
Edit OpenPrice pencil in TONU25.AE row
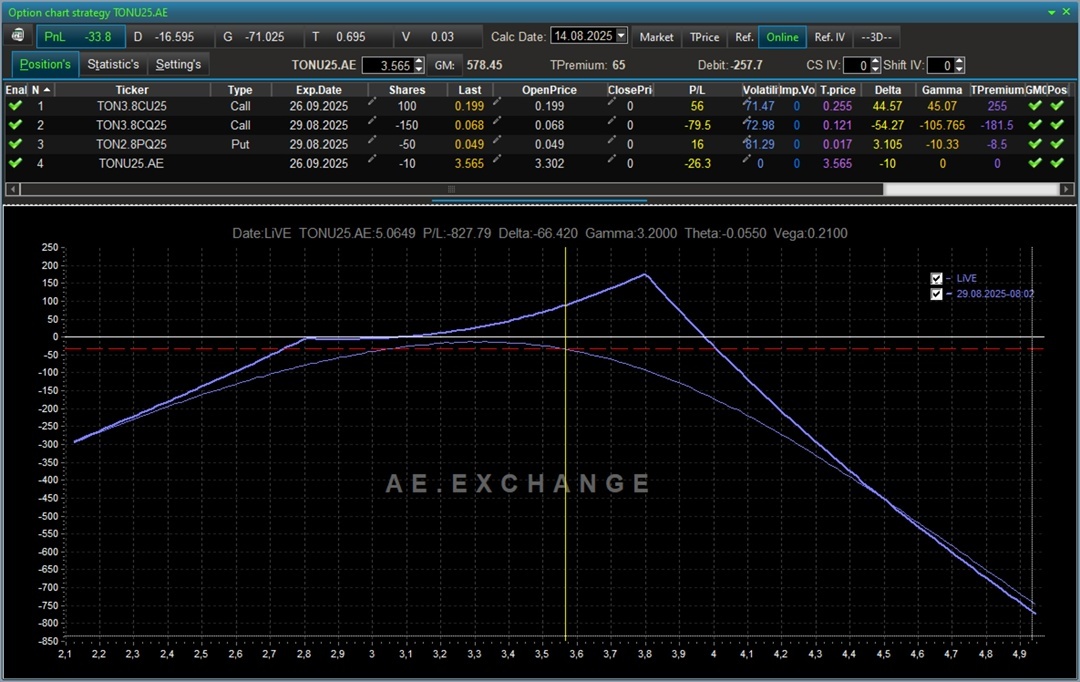coord(497,159)
